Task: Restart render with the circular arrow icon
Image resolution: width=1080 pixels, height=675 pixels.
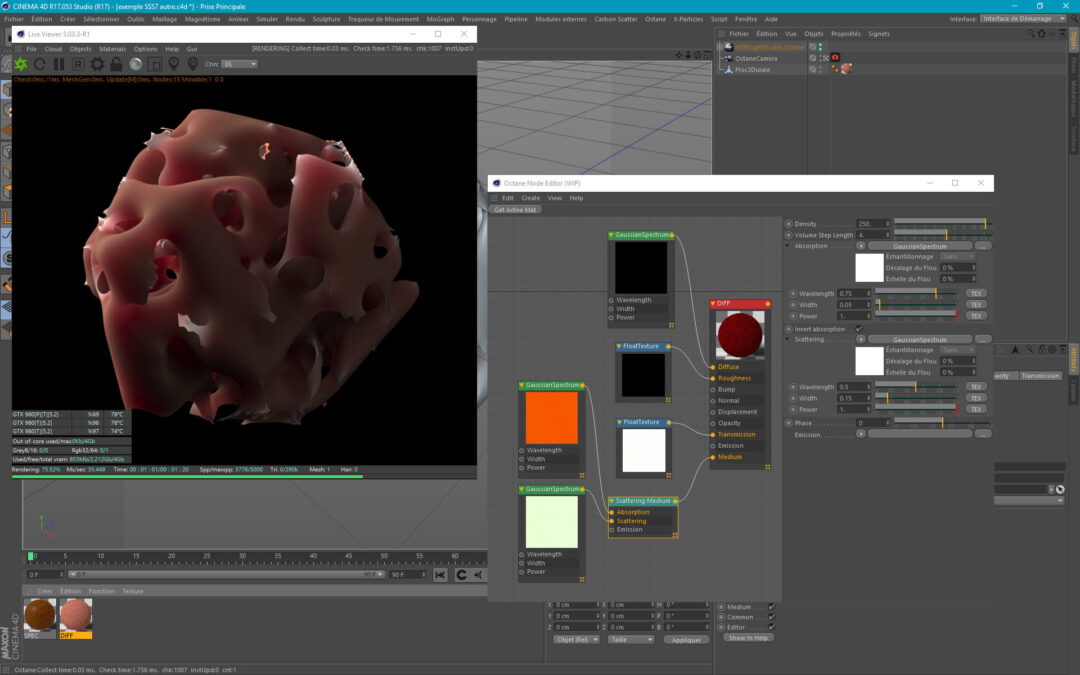Action: click(40, 64)
